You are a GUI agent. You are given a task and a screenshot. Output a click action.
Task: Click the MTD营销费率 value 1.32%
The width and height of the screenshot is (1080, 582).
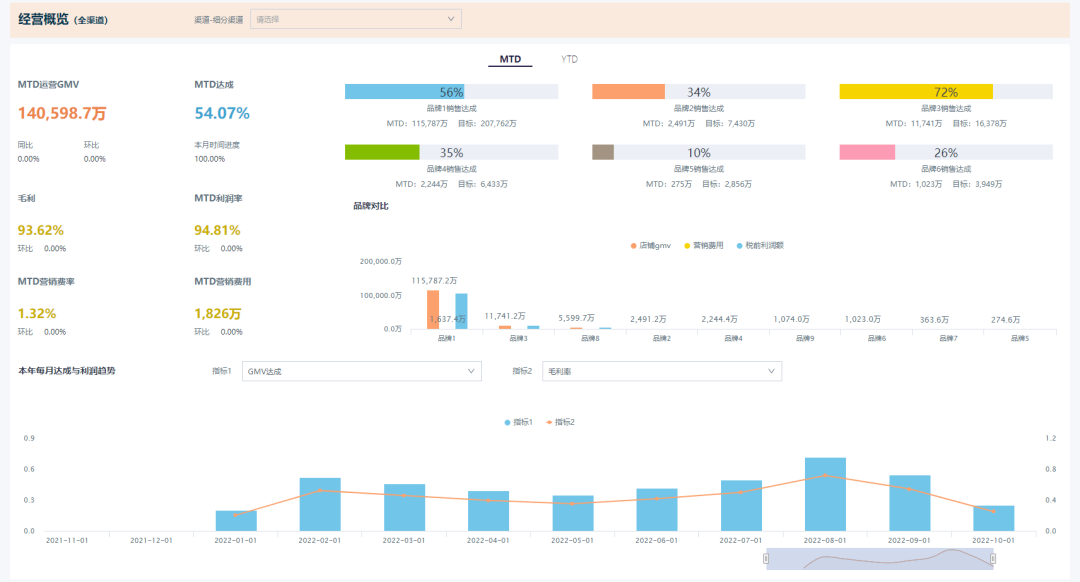(x=37, y=313)
